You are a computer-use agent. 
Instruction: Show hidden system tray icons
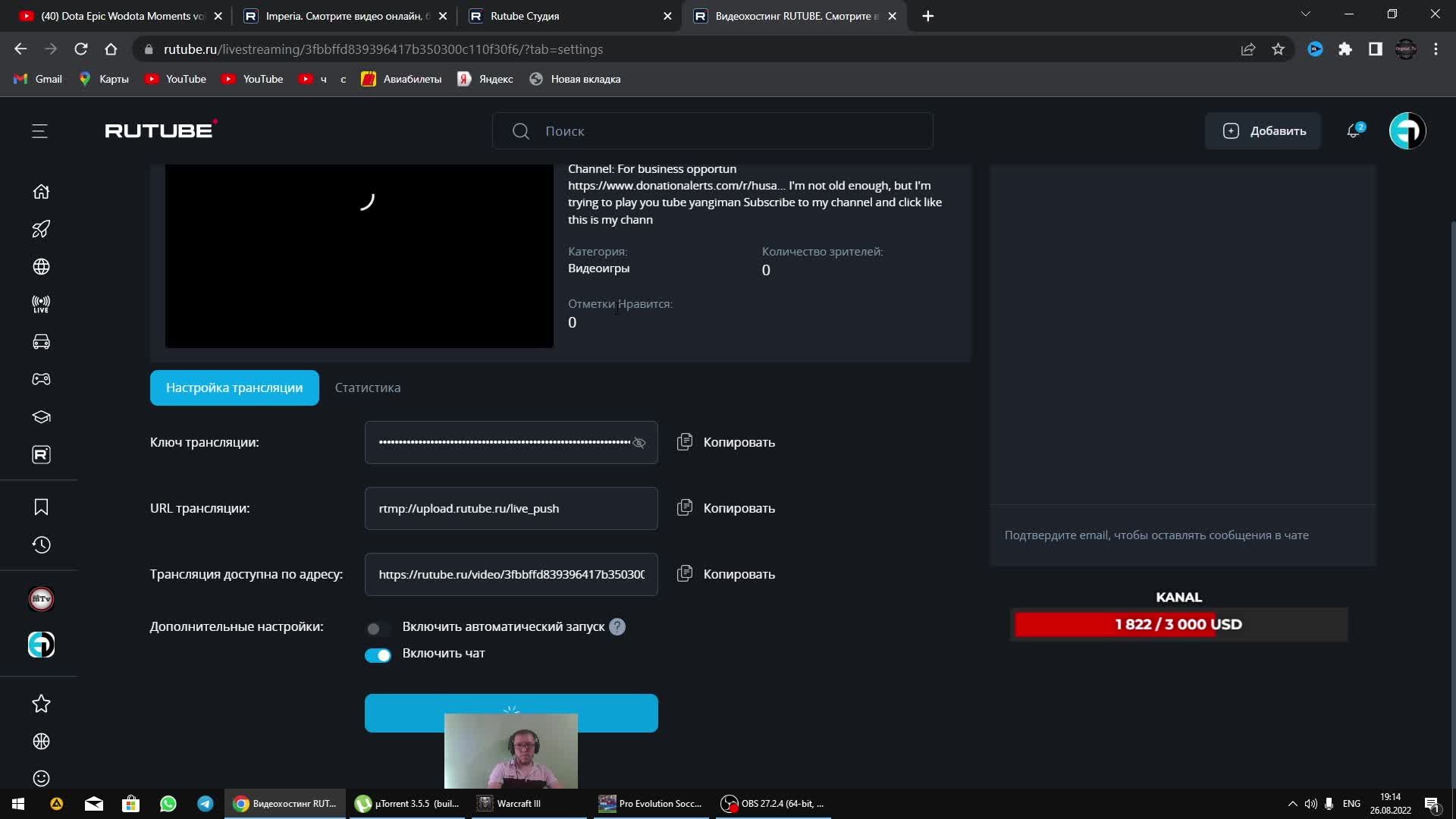pyautogui.click(x=1292, y=804)
